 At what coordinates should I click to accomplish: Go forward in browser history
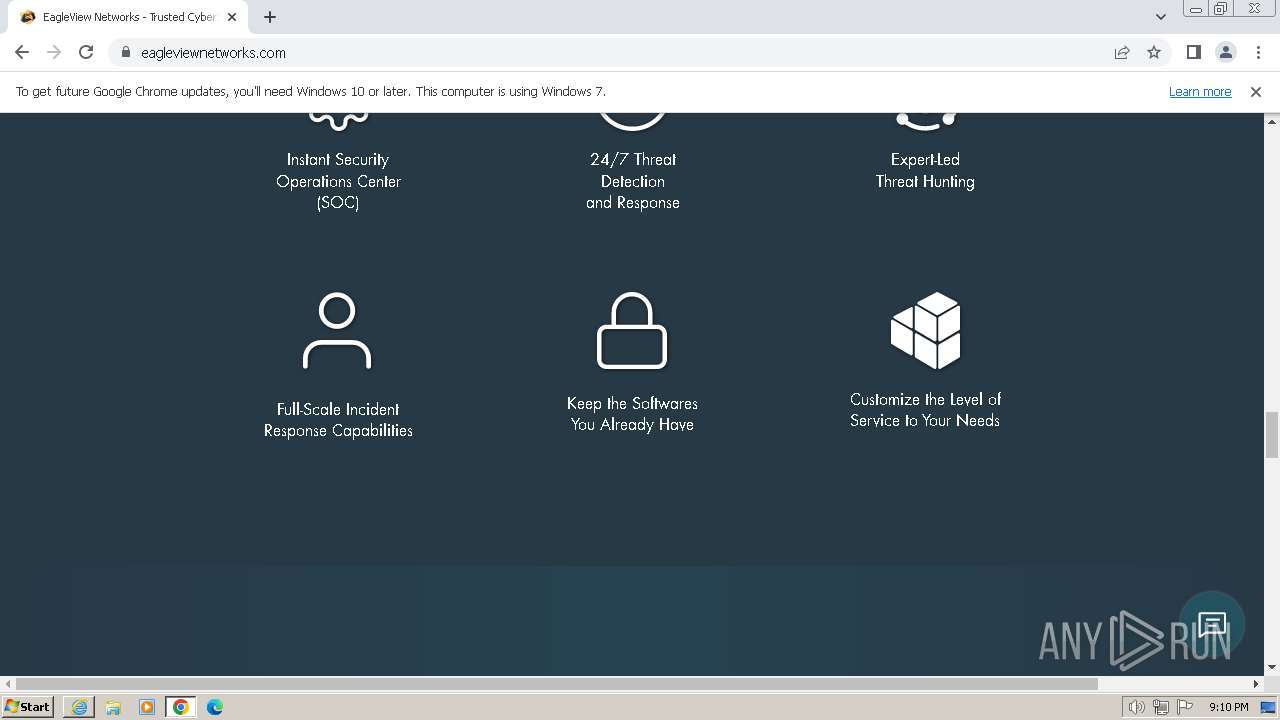[x=54, y=52]
